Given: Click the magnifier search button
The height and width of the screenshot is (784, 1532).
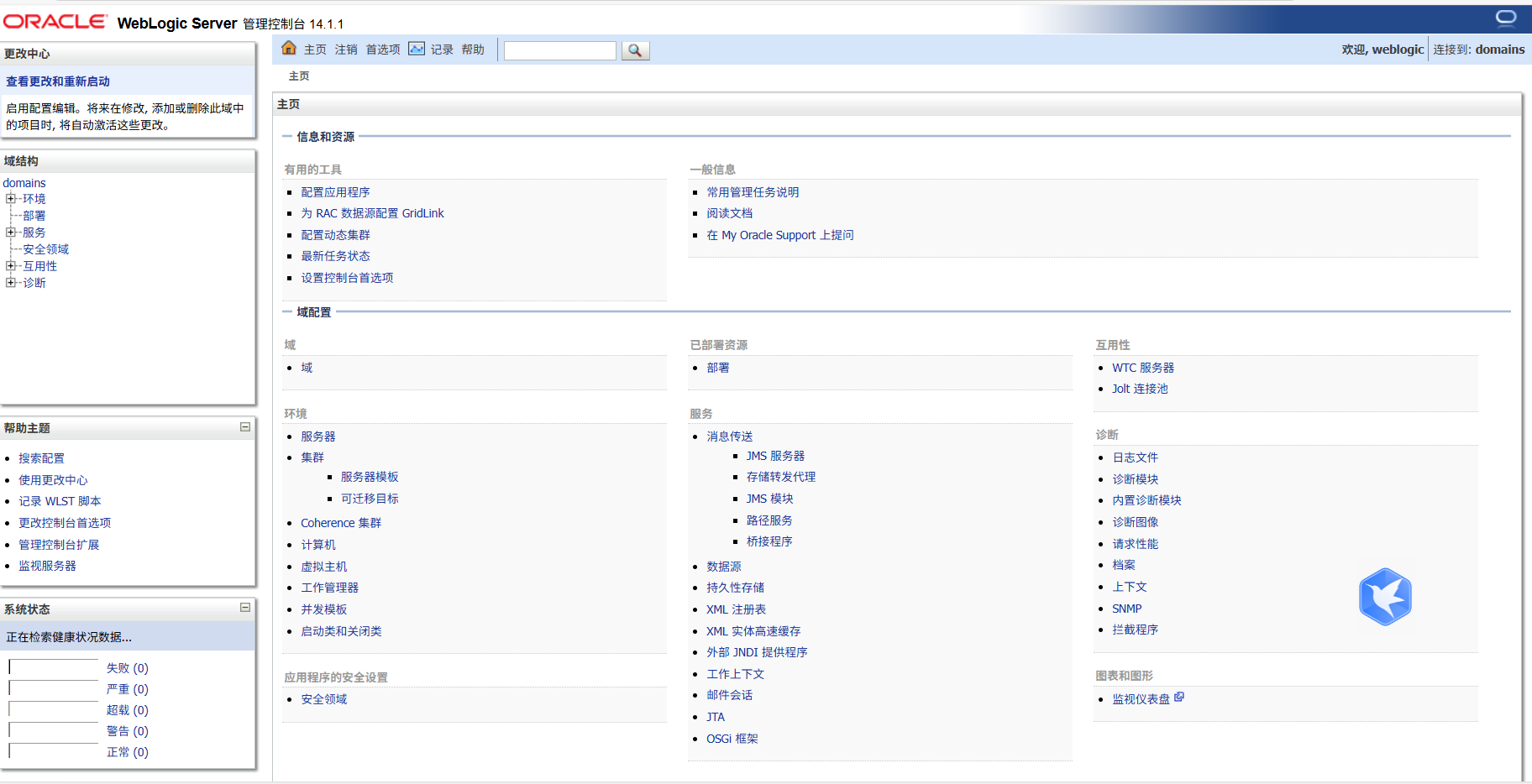Looking at the screenshot, I should (x=635, y=50).
